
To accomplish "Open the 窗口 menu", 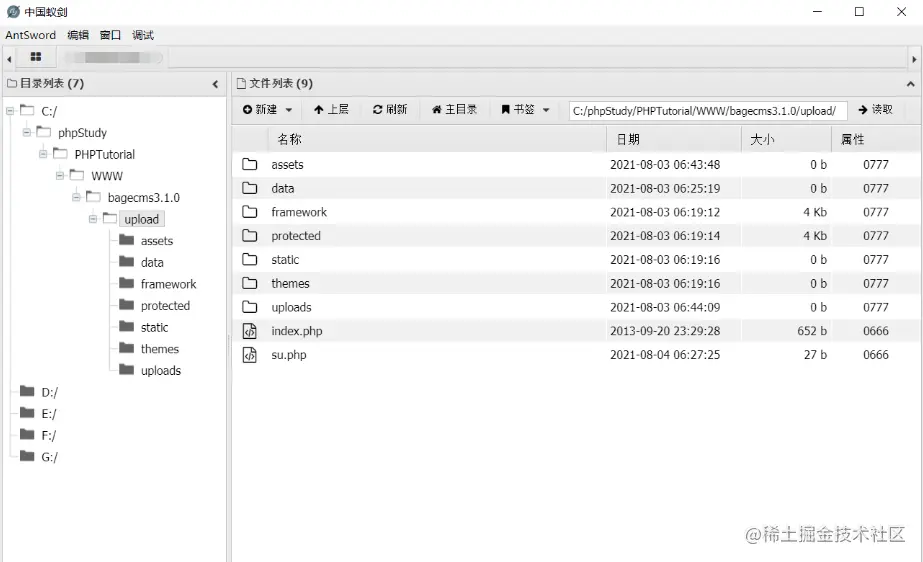I will click(110, 35).
